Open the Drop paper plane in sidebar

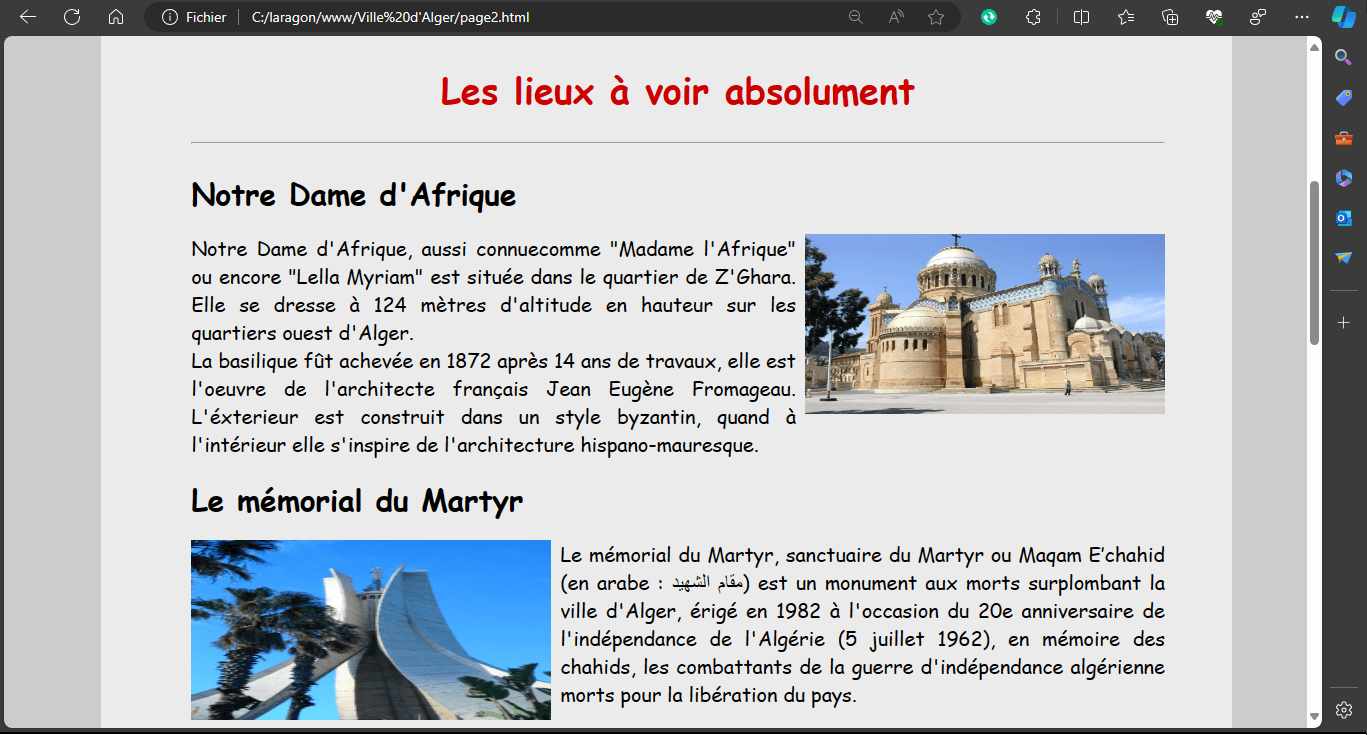pyautogui.click(x=1344, y=257)
